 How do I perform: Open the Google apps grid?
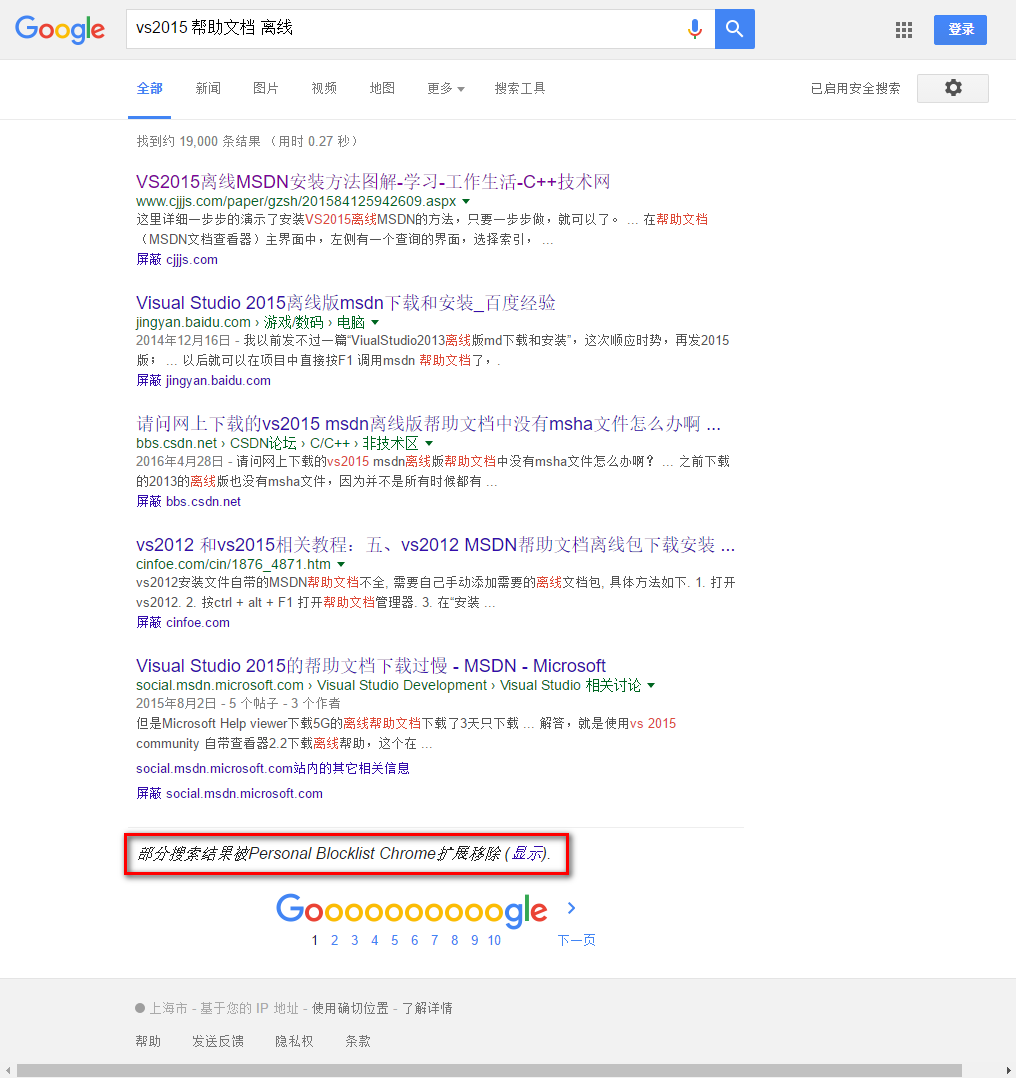904,30
